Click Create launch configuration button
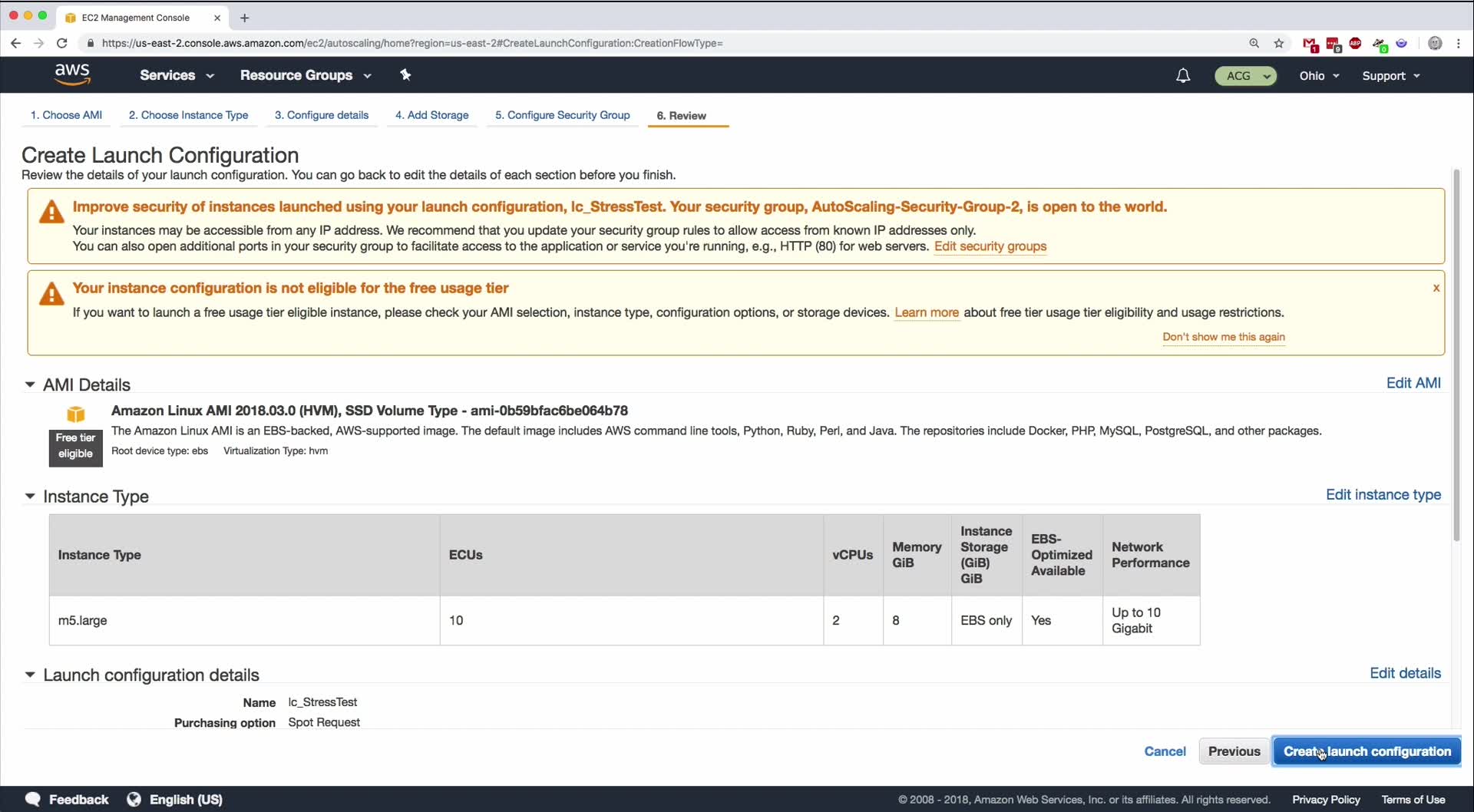1474x812 pixels. click(1367, 751)
